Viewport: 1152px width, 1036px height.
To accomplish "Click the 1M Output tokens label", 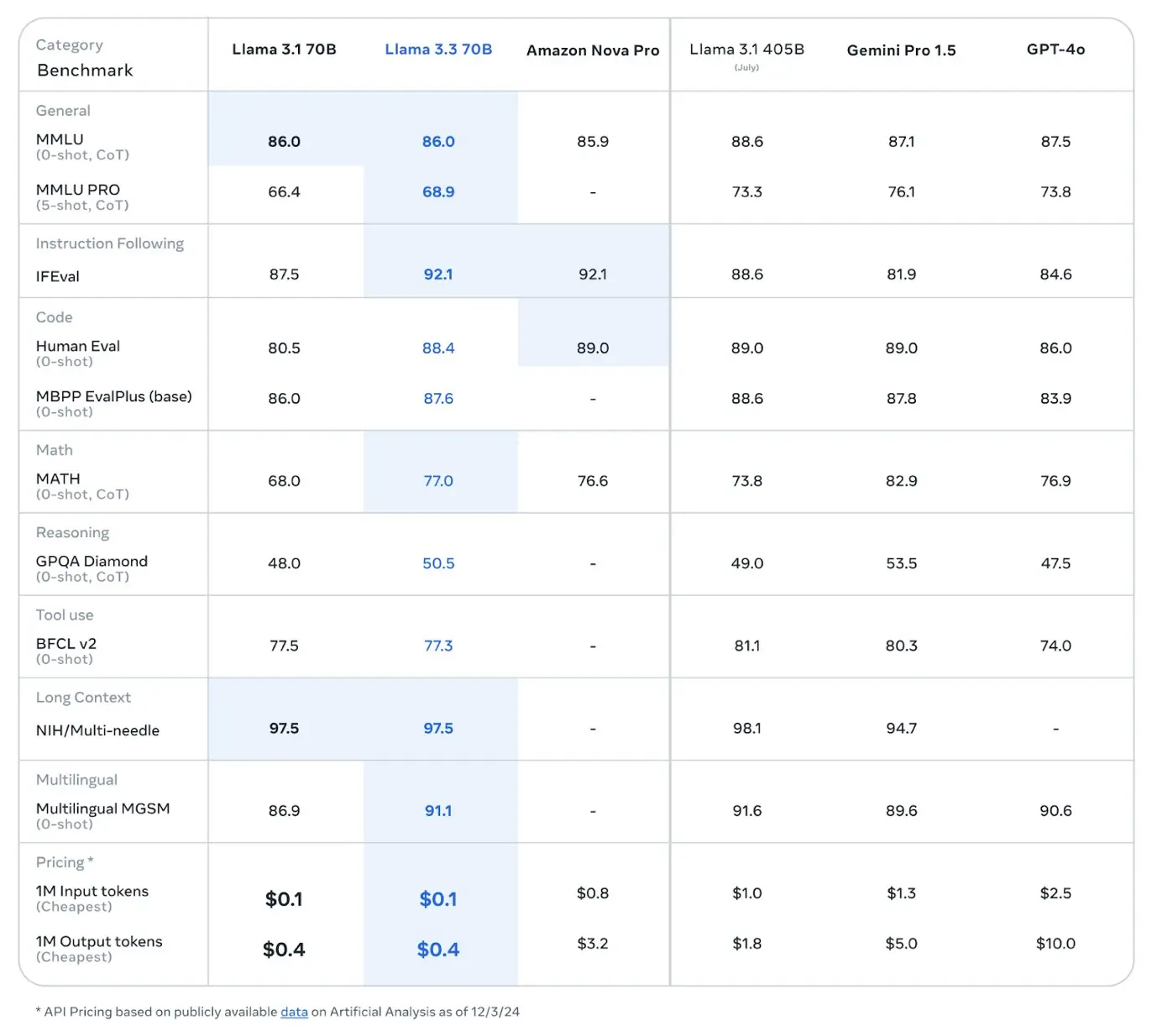I will coord(99,941).
